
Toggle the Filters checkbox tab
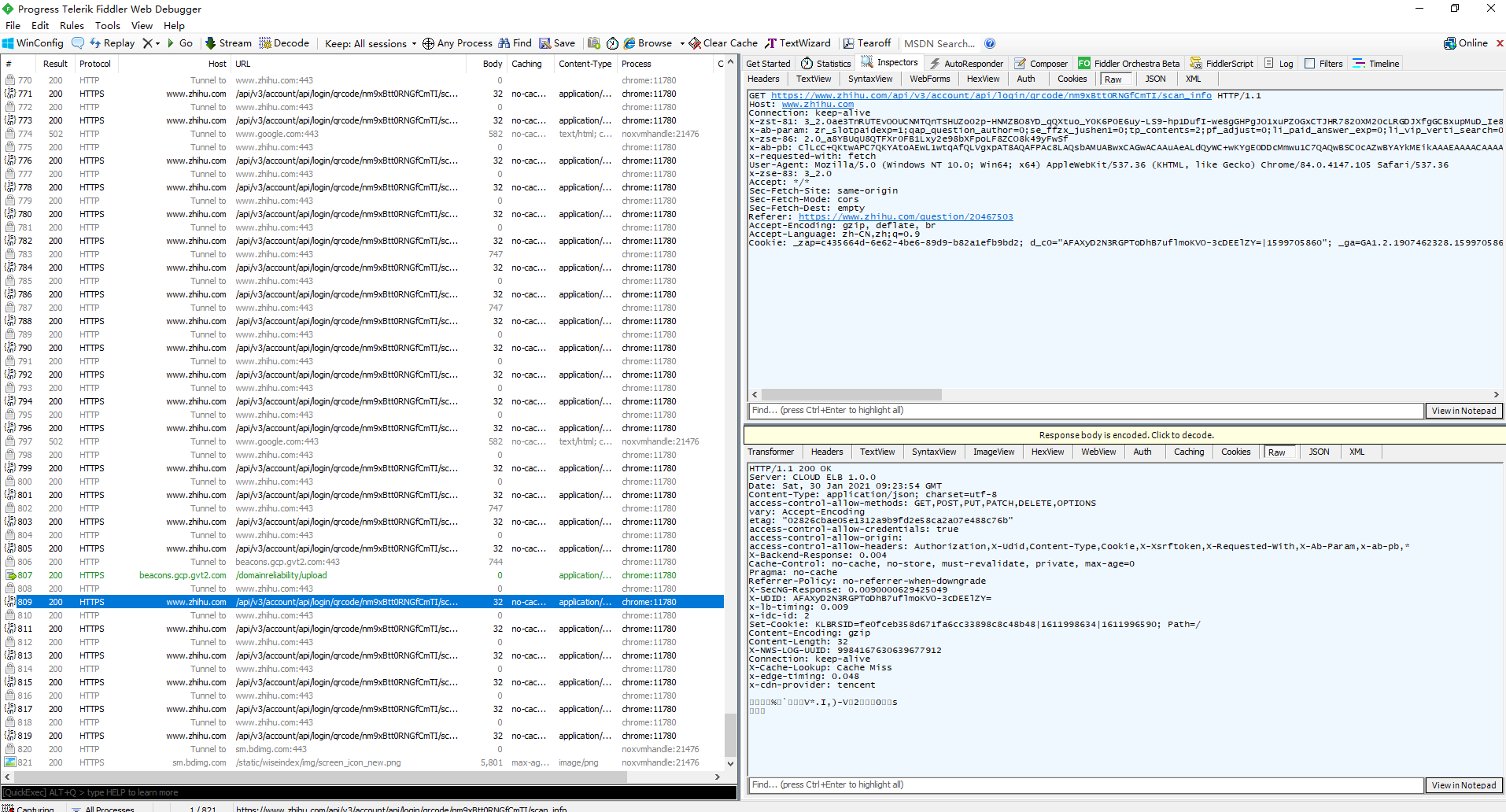coord(1323,64)
